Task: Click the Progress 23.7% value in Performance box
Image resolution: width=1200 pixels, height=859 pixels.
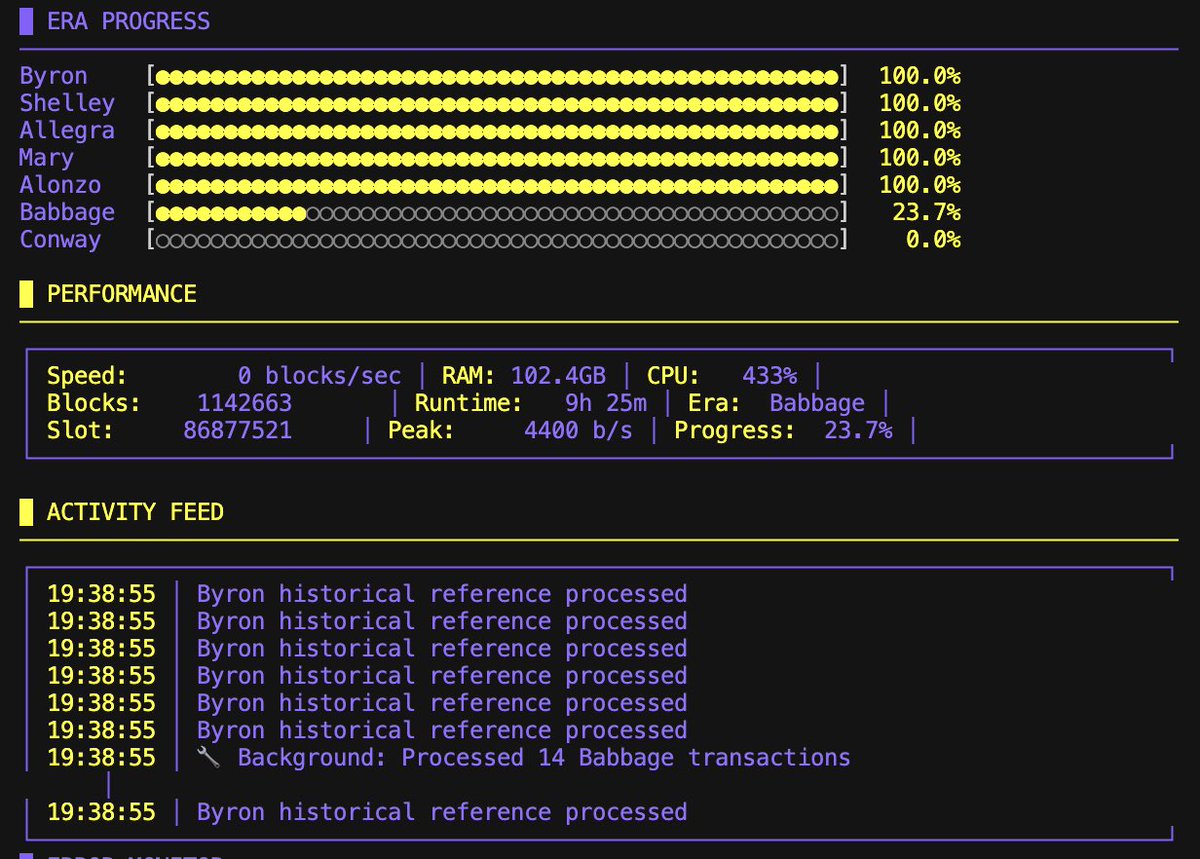Action: (858, 430)
